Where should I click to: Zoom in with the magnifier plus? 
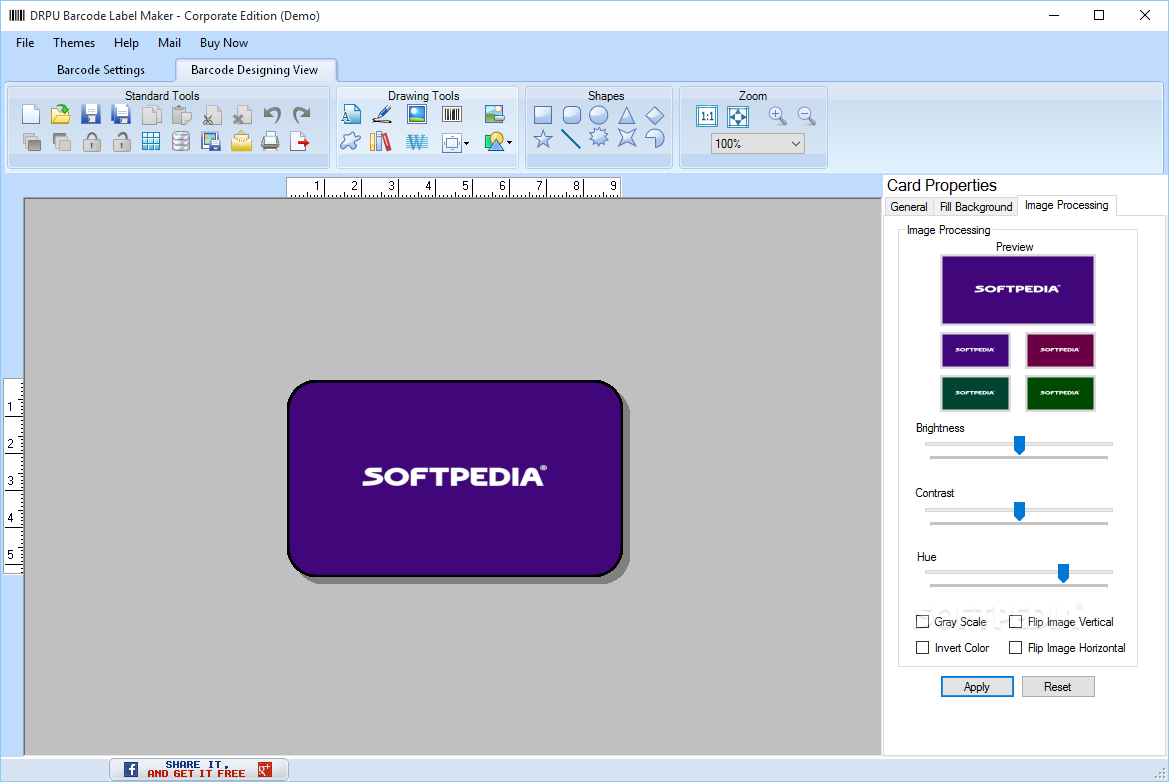778,116
